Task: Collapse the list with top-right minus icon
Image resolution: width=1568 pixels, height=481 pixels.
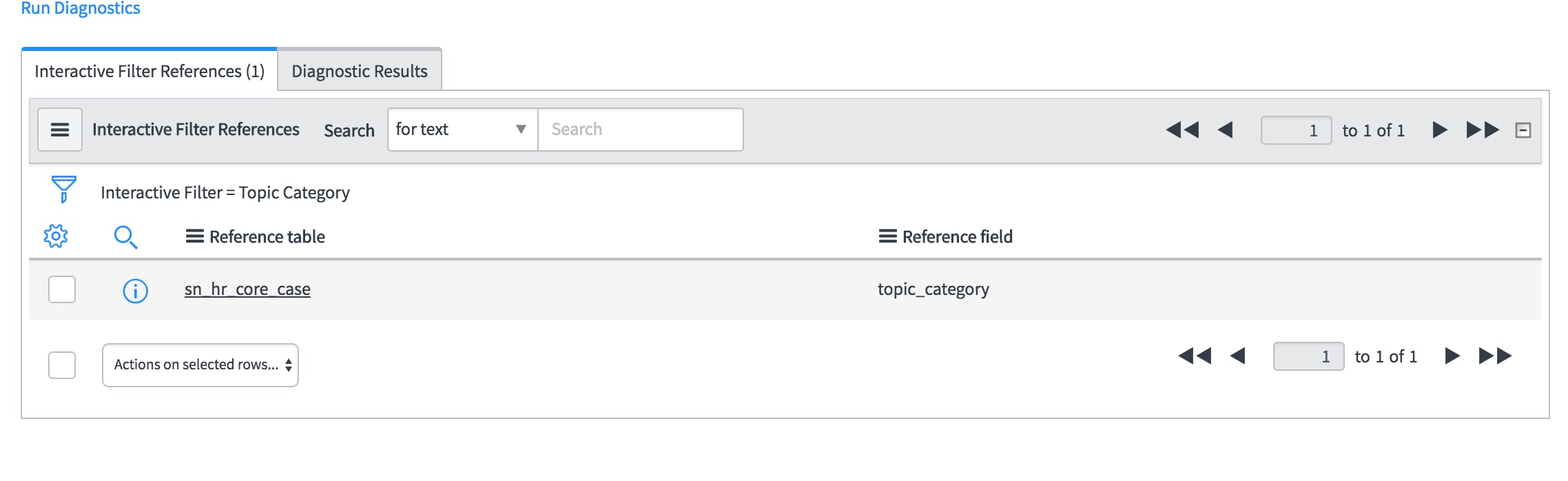Action: pyautogui.click(x=1523, y=130)
